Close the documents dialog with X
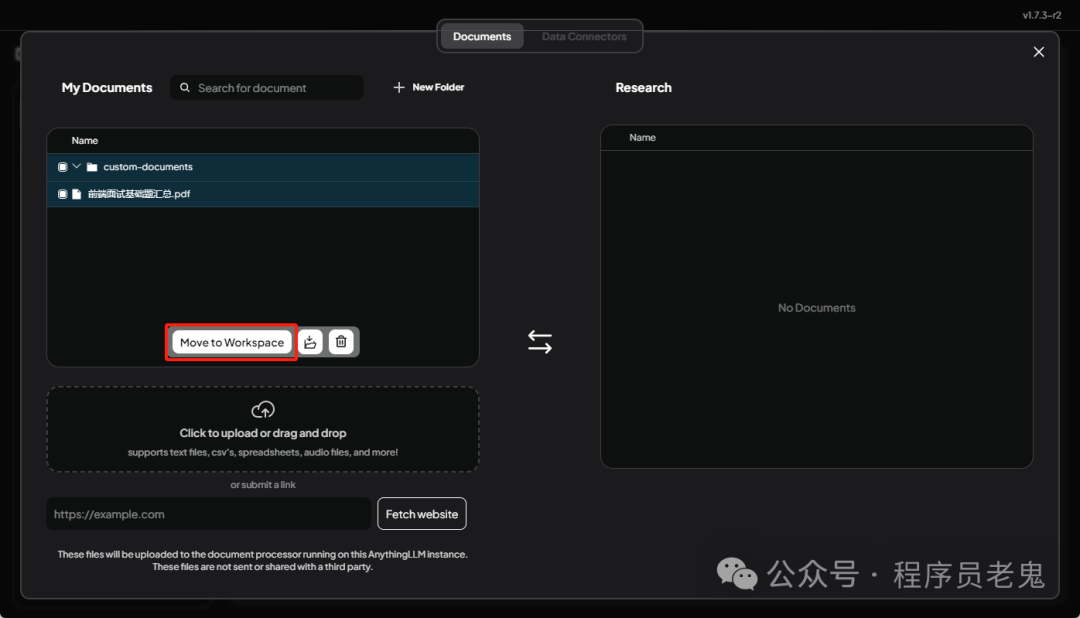Screen dimensions: 1080x618 pyautogui.click(x=1039, y=52)
